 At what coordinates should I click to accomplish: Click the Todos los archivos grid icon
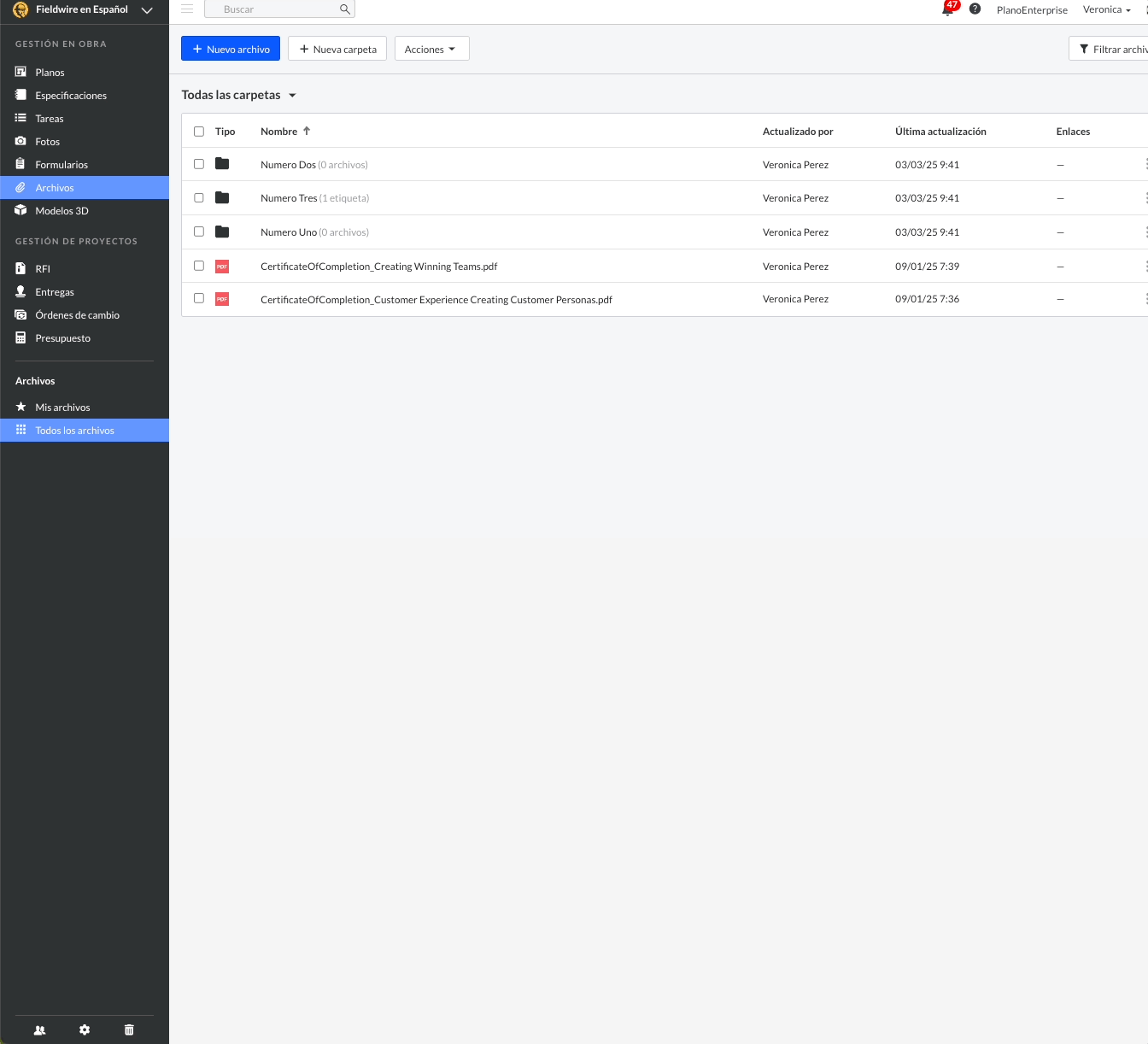(20, 430)
